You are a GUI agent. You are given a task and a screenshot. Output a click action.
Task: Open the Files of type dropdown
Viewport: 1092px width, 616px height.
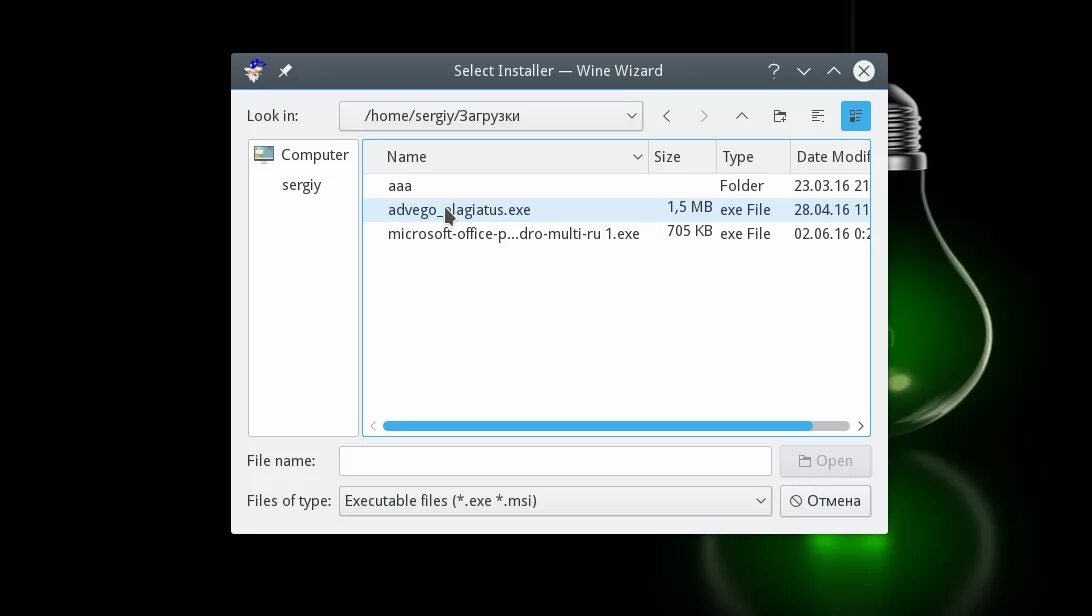(555, 501)
